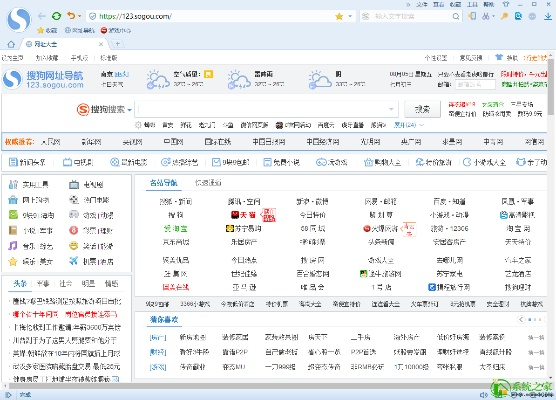Open the 中国日报 link
556x400 pixels.
pos(268,142)
